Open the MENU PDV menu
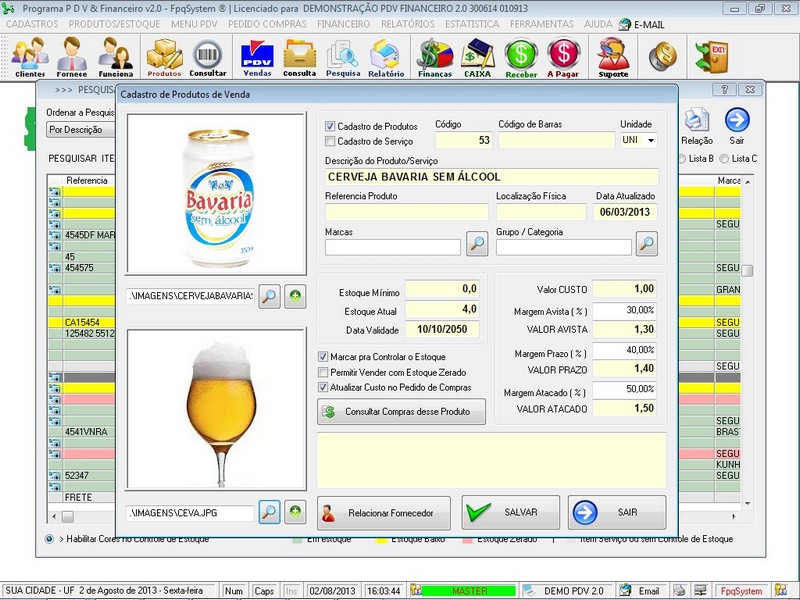The width and height of the screenshot is (800, 600). [x=194, y=24]
